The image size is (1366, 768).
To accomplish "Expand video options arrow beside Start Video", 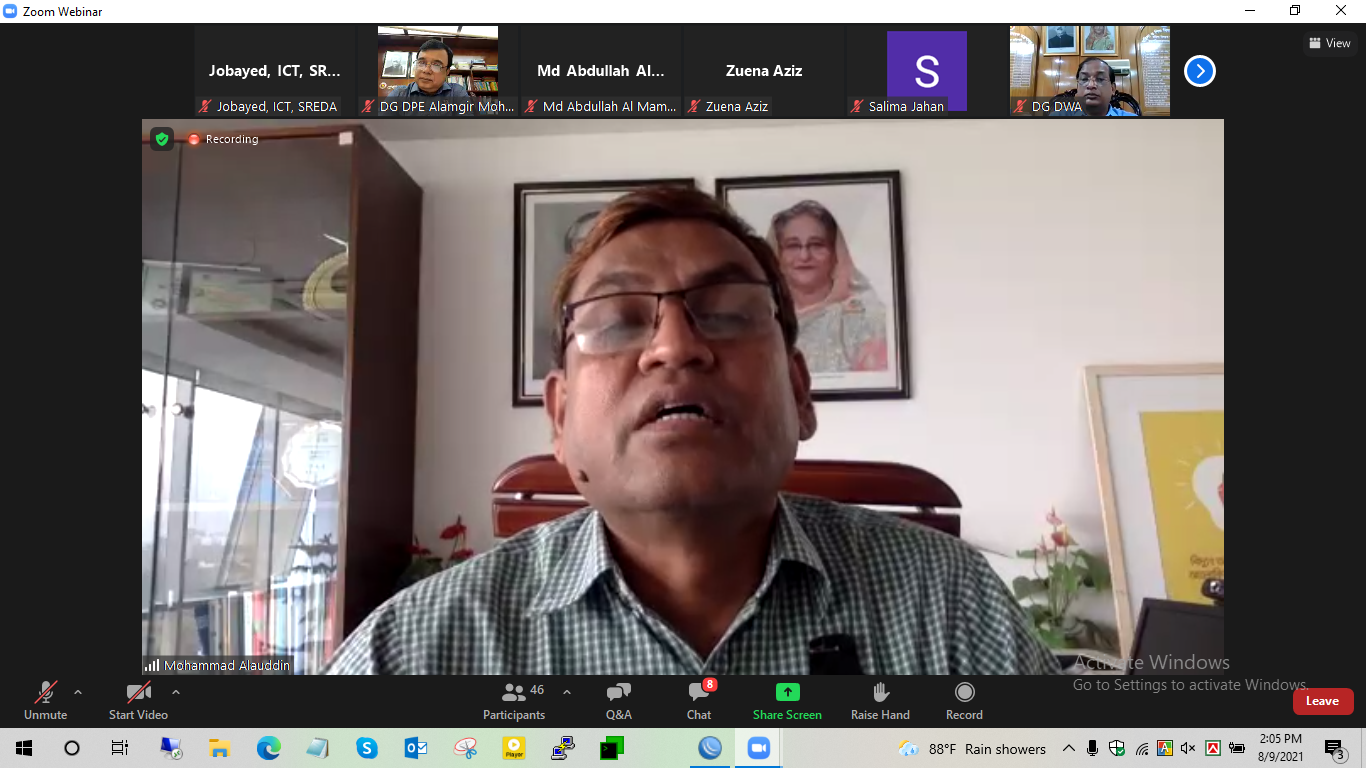I will (176, 692).
